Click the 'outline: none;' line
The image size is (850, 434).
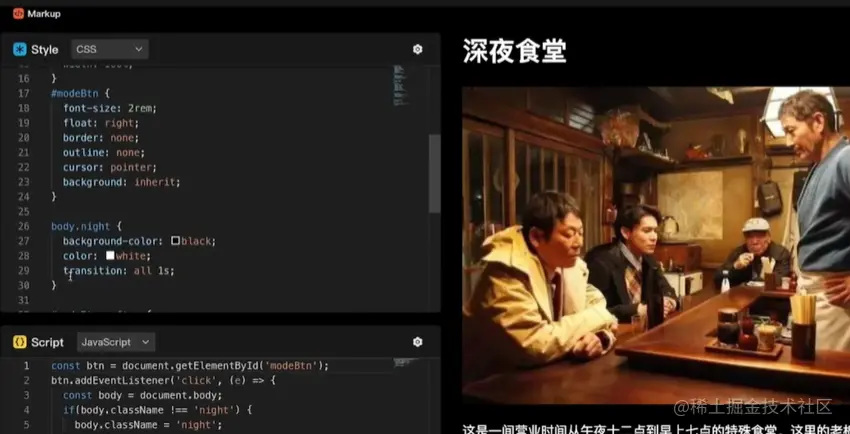pyautogui.click(x=104, y=152)
